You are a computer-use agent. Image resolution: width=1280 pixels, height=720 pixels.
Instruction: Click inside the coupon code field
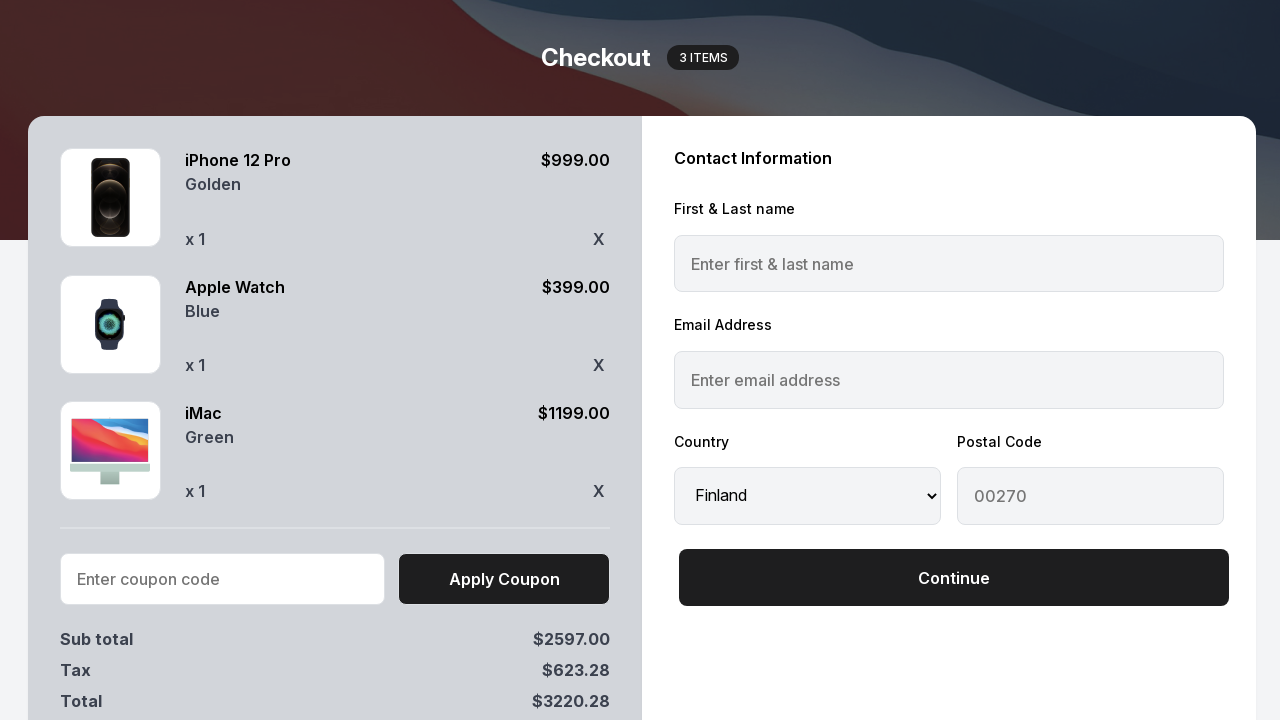click(x=222, y=579)
